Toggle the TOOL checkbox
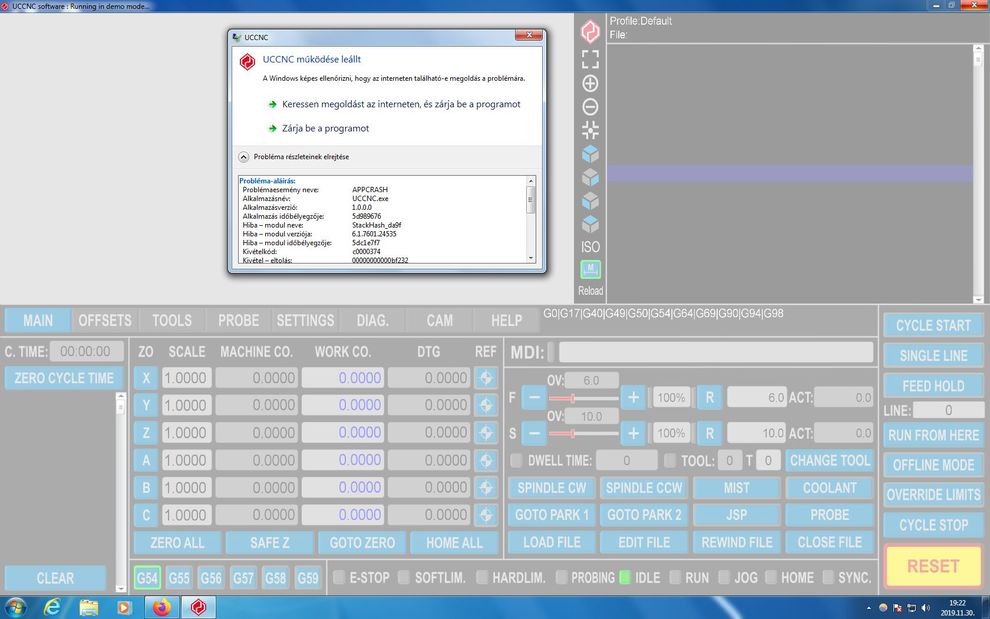This screenshot has width=990, height=619. pyautogui.click(x=670, y=461)
